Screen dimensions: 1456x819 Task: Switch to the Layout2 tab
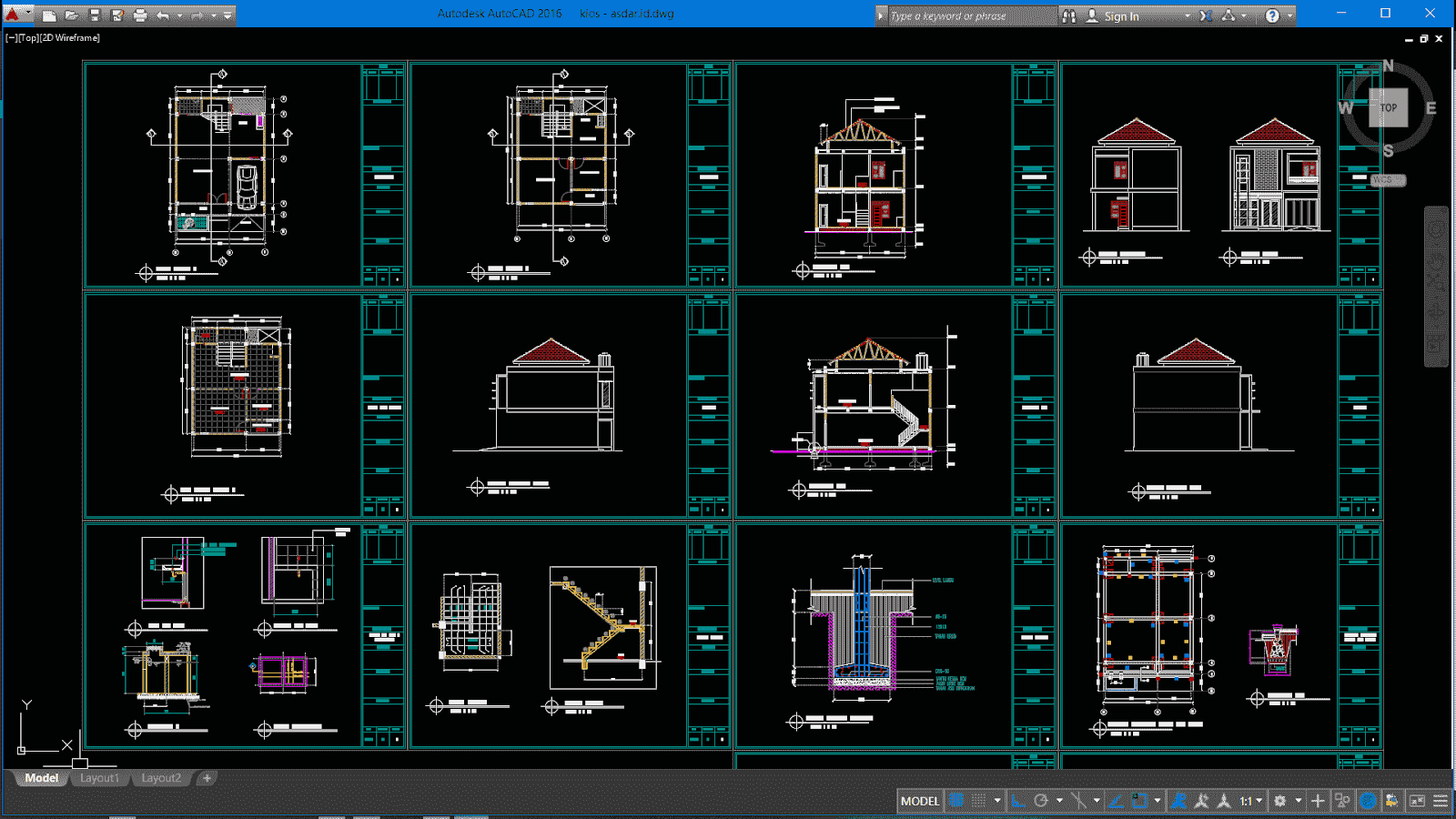tap(161, 778)
